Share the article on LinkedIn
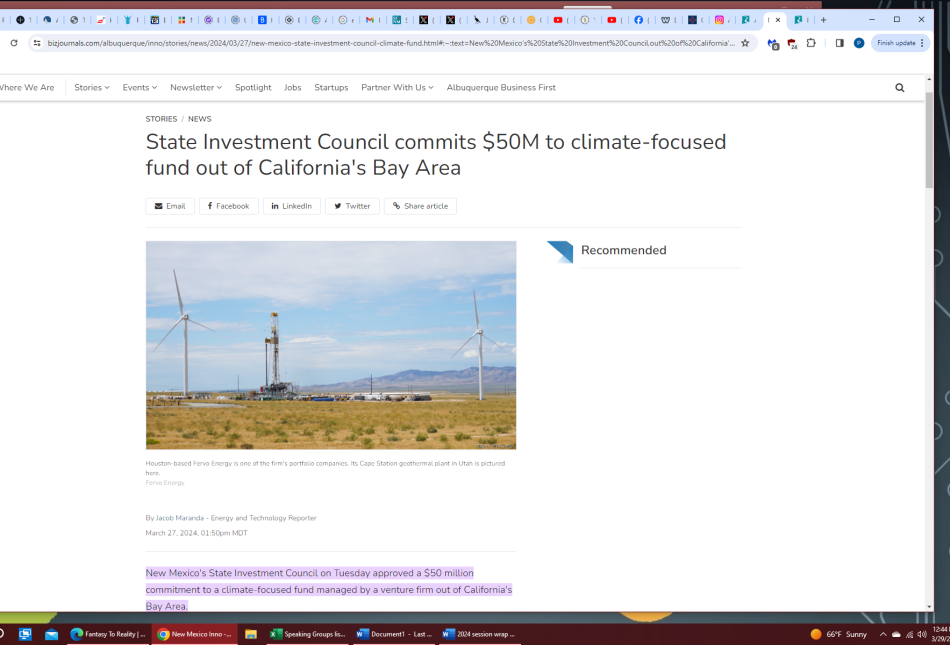This screenshot has height=645, width=950. click(291, 206)
